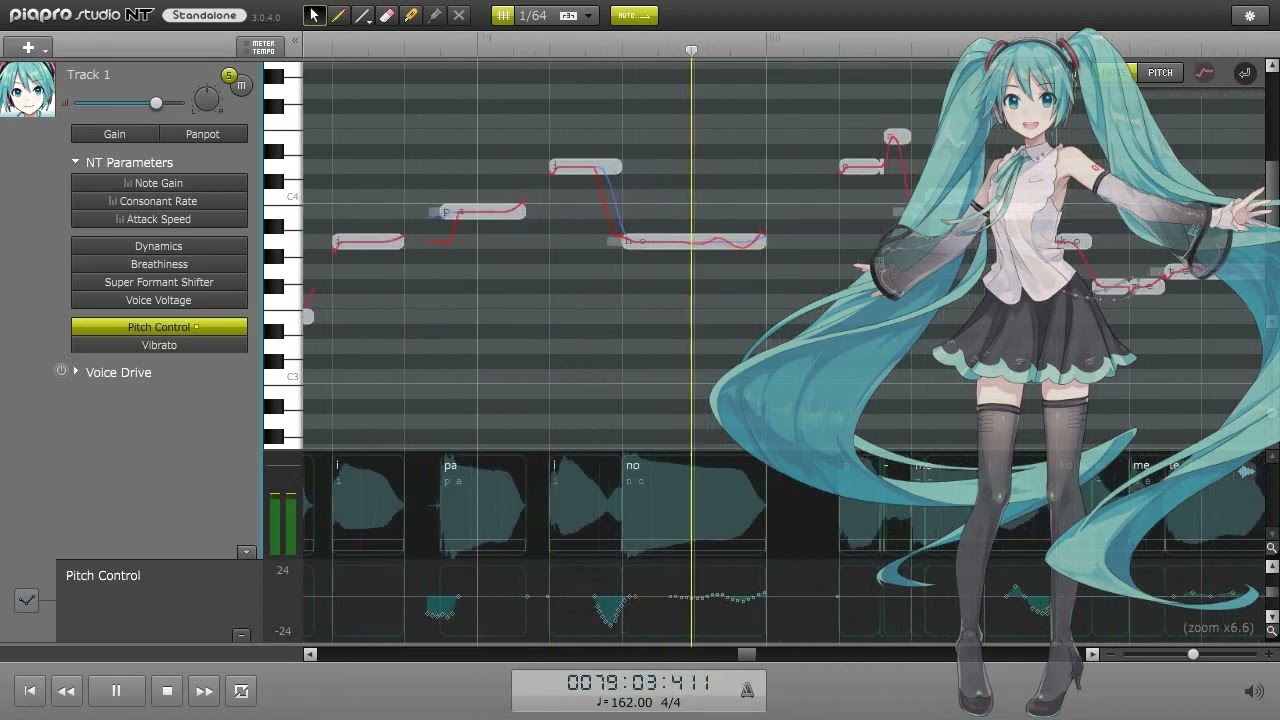1280x720 pixels.
Task: Click the X tool in toolbar
Action: point(459,16)
